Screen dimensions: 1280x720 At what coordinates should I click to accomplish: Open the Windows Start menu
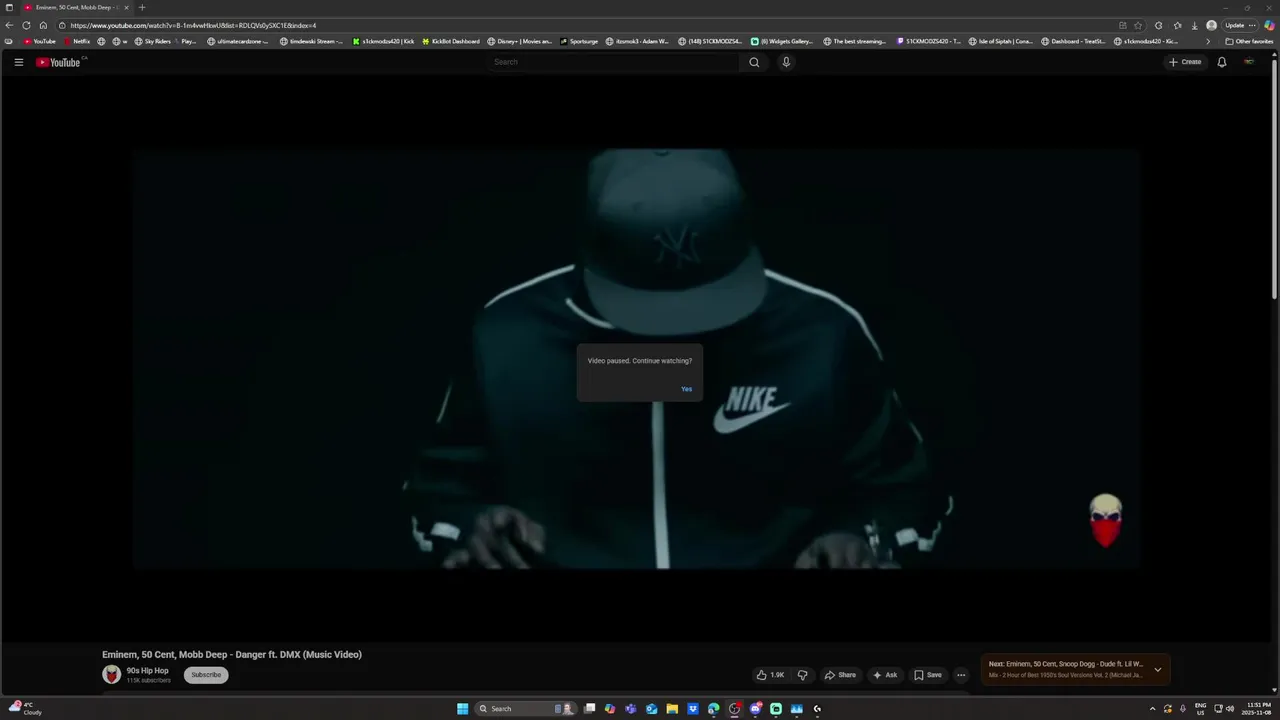point(462,709)
